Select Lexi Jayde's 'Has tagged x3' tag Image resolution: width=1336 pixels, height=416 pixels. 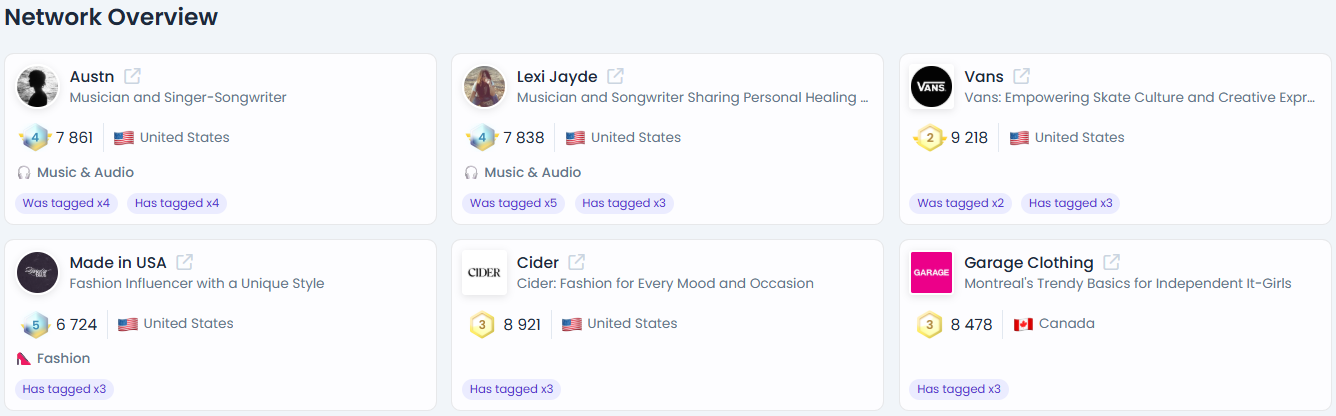(x=624, y=203)
